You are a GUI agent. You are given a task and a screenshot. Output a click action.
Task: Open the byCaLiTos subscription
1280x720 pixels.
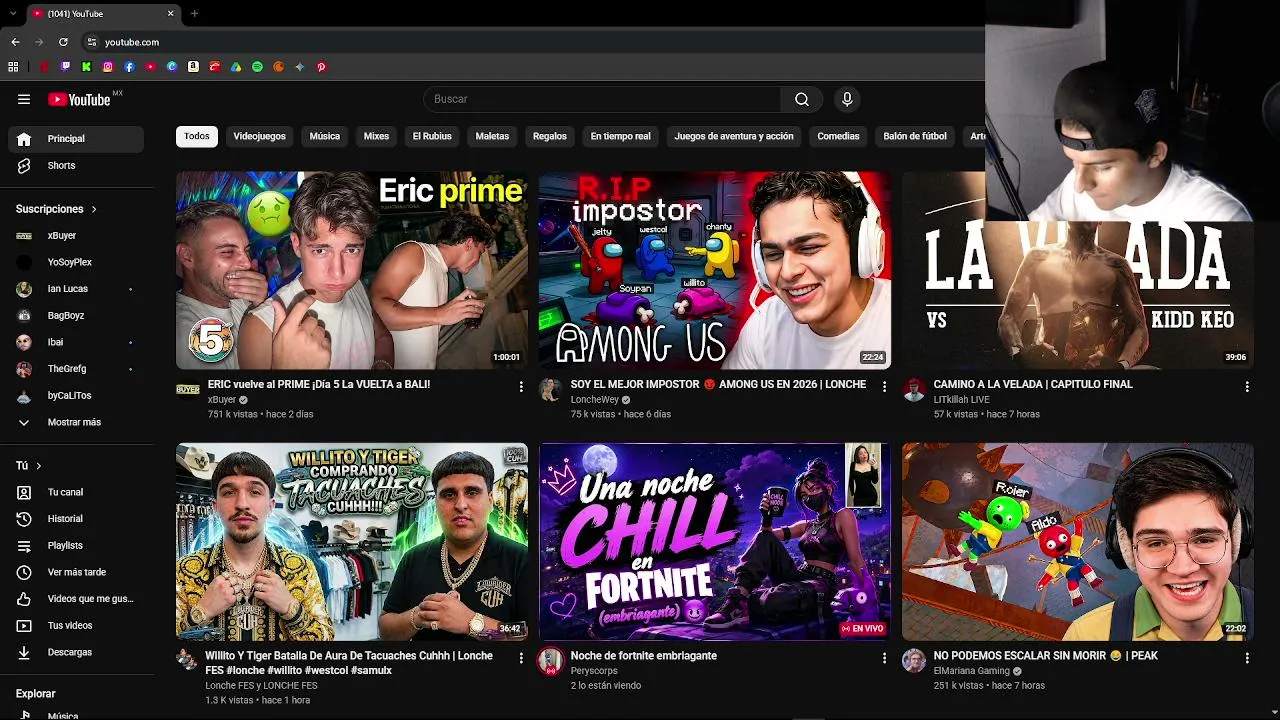coord(76,396)
